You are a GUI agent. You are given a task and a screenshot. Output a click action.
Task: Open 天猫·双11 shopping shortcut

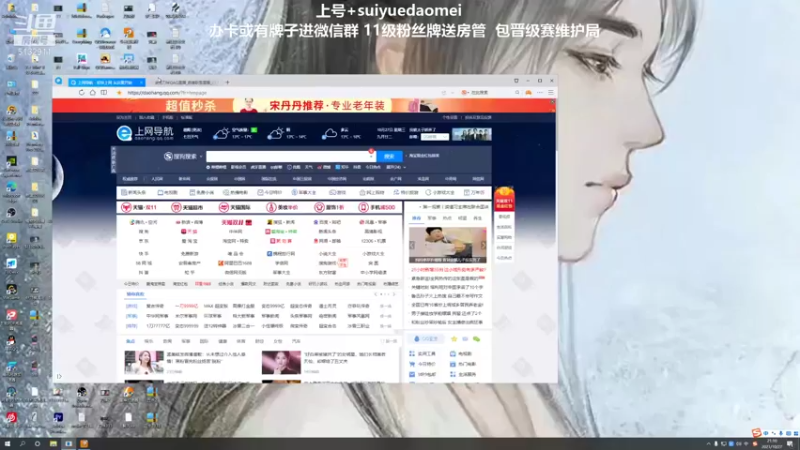tap(138, 208)
